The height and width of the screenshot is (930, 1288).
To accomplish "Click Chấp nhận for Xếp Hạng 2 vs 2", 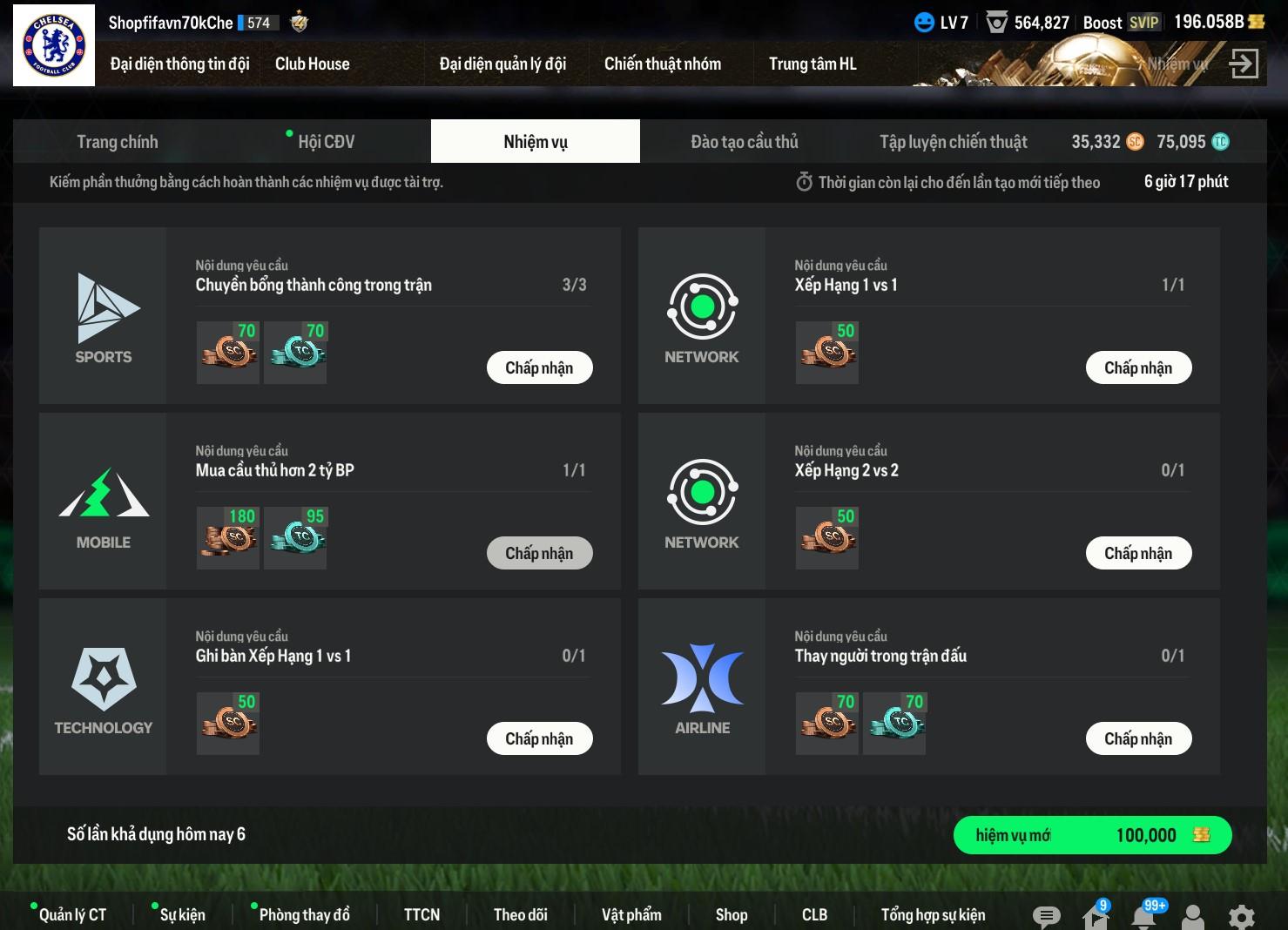I will pos(1138,553).
